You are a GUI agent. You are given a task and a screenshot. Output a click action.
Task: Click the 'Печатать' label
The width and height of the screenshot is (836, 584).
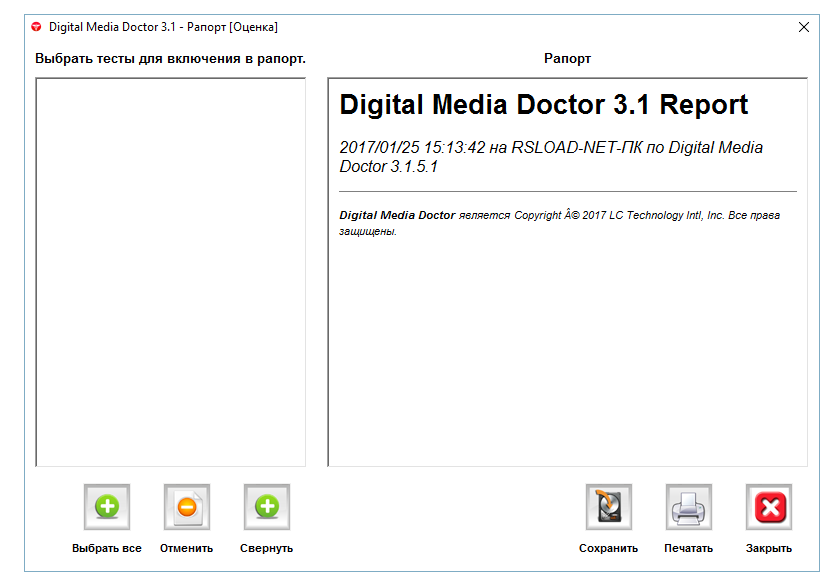point(688,548)
